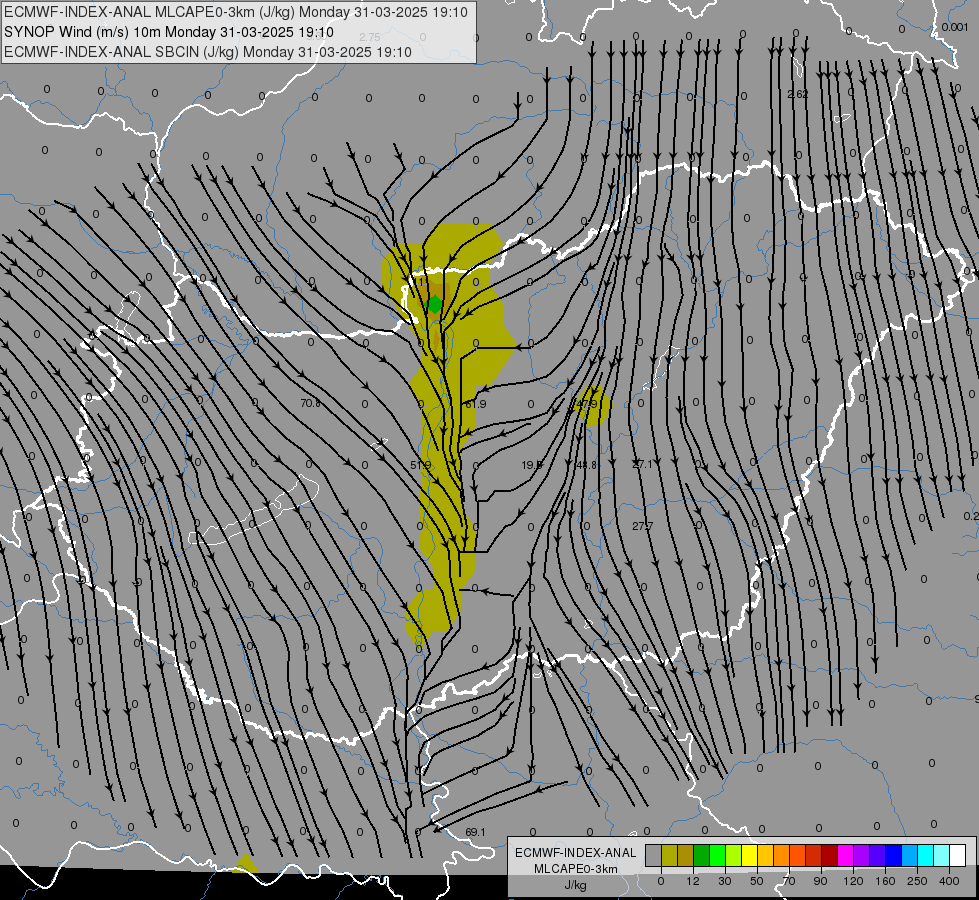979x900 pixels.
Task: Select the colorbar scale label 120
Action: point(853,881)
